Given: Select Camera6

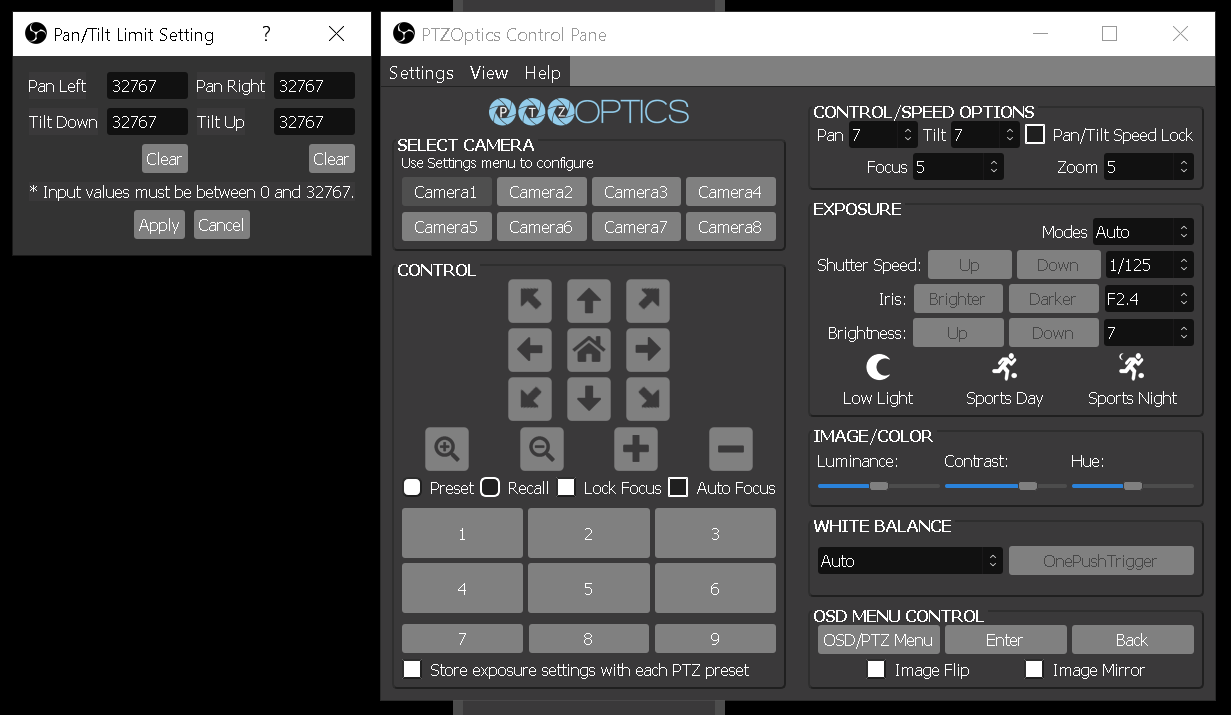Looking at the screenshot, I should tap(541, 227).
